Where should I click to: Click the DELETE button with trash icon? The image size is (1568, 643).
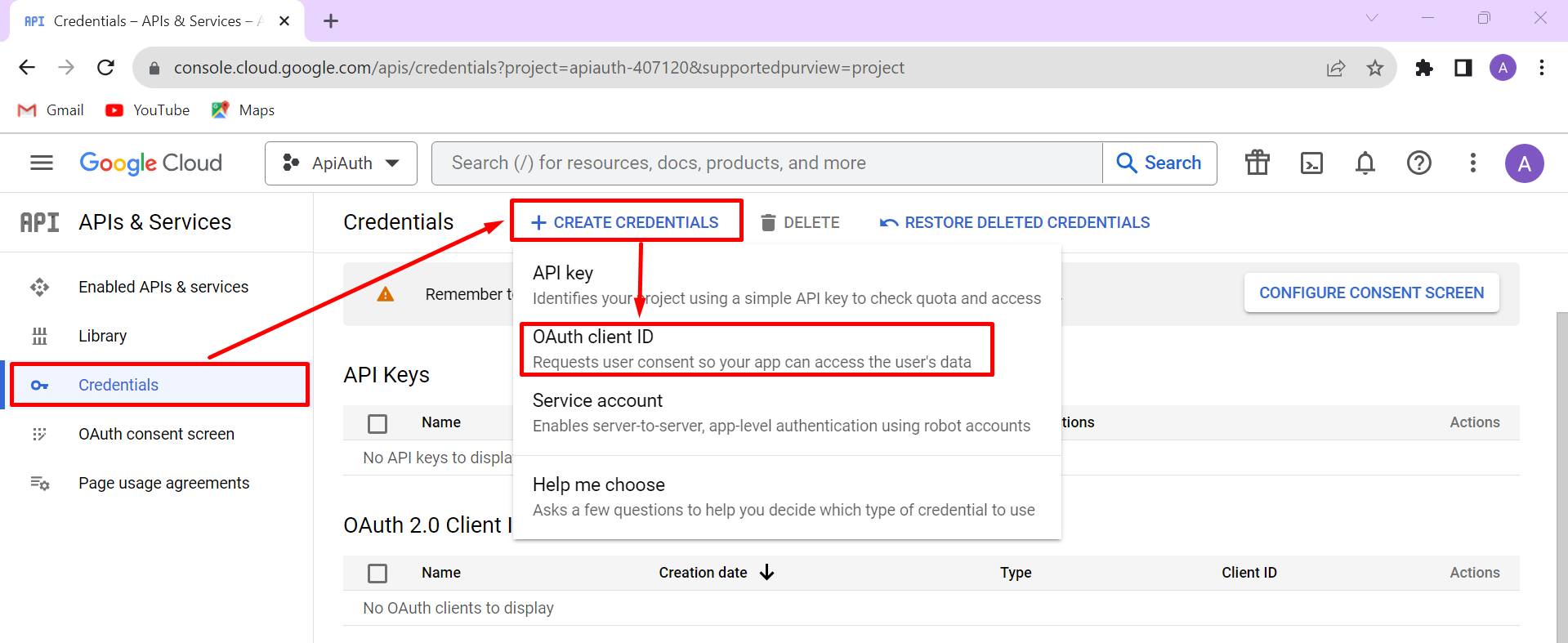(801, 222)
